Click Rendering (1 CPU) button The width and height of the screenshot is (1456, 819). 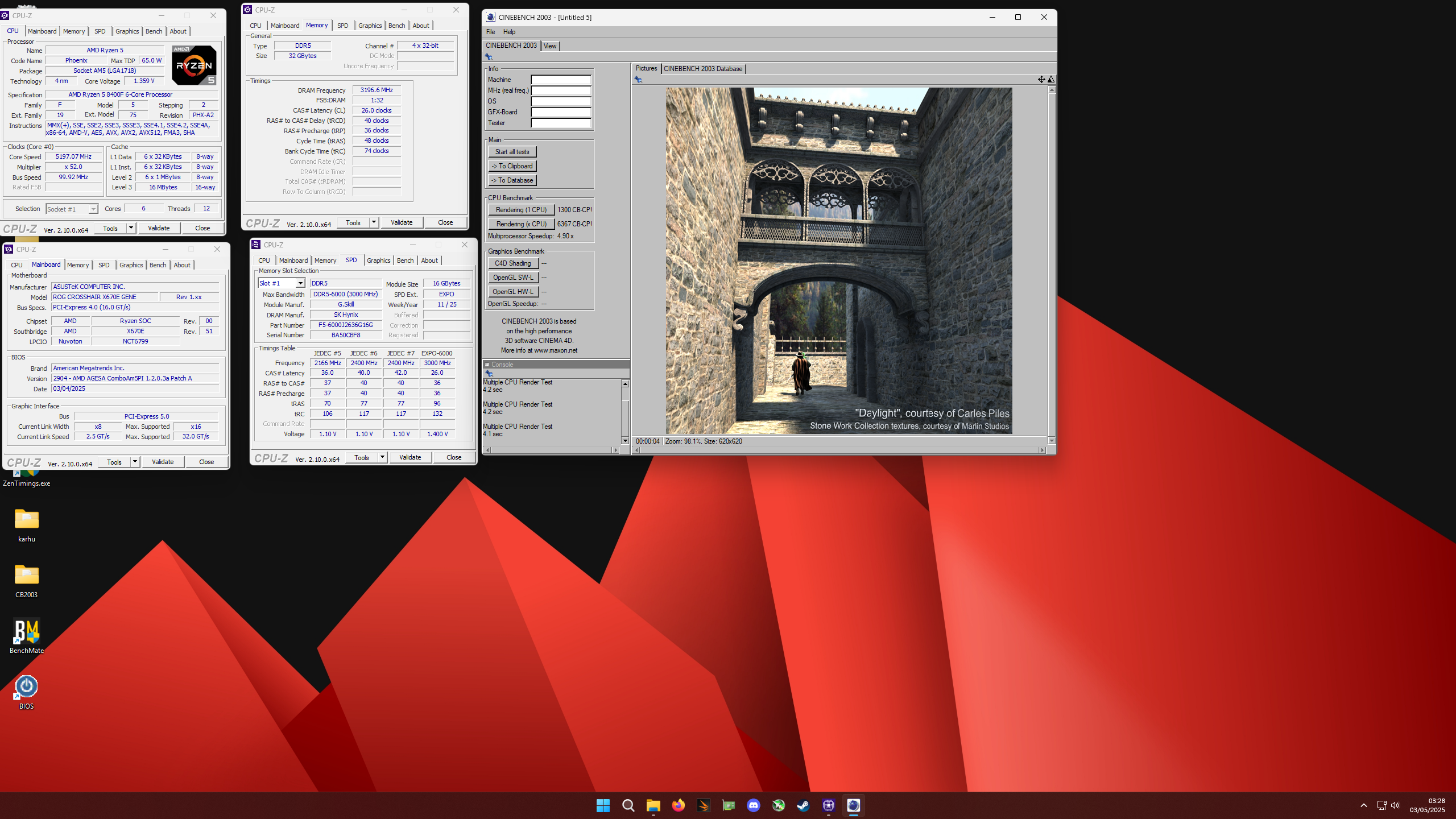tap(521, 210)
